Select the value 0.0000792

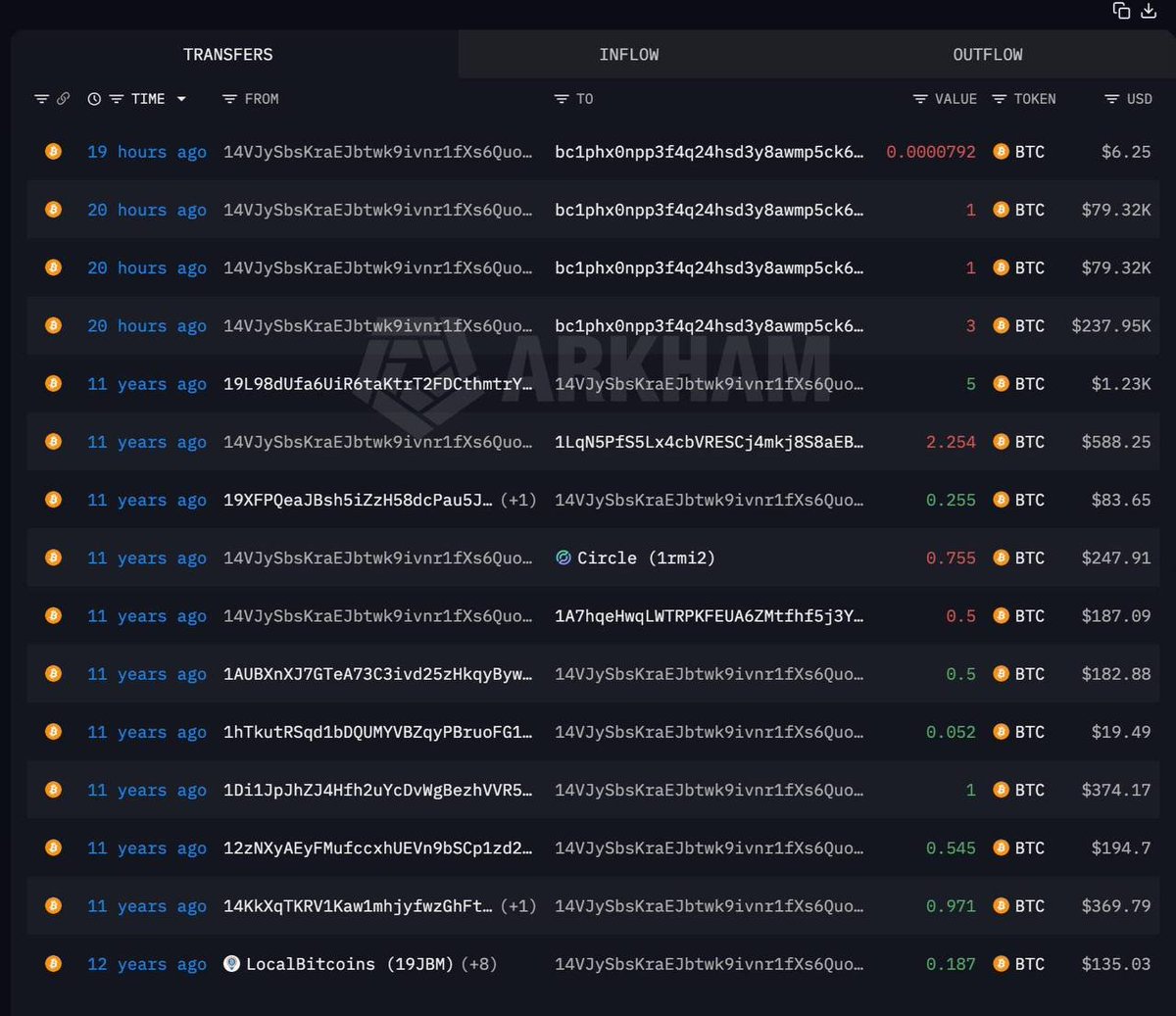(x=931, y=152)
